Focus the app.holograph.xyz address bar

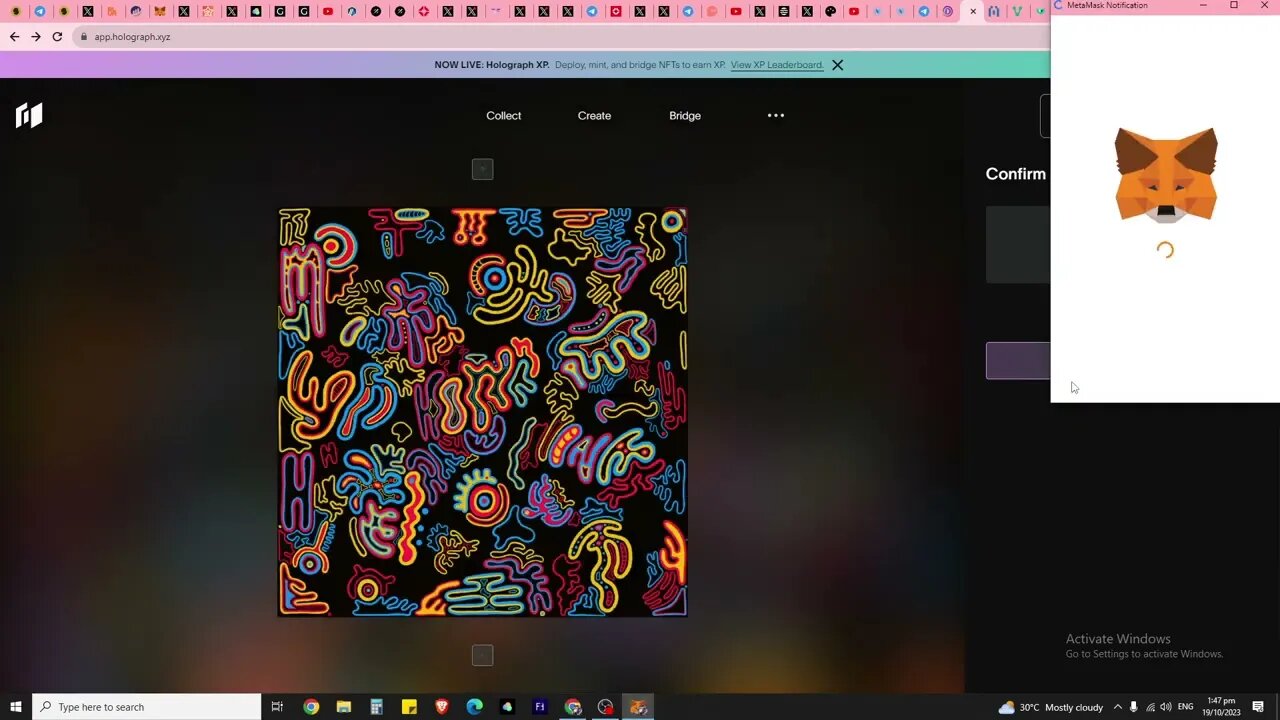point(560,37)
